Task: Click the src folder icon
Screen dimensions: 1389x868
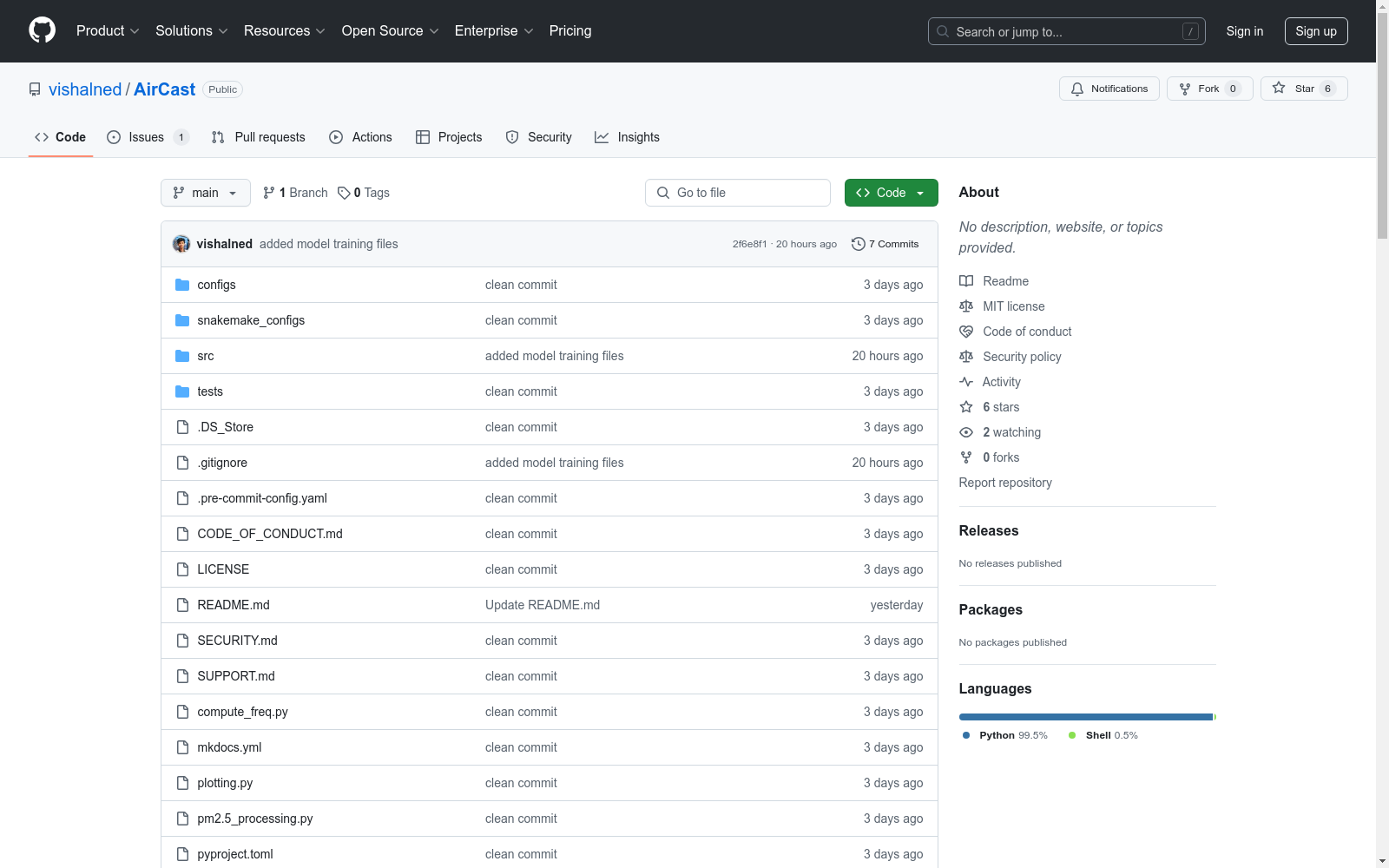Action: click(182, 356)
